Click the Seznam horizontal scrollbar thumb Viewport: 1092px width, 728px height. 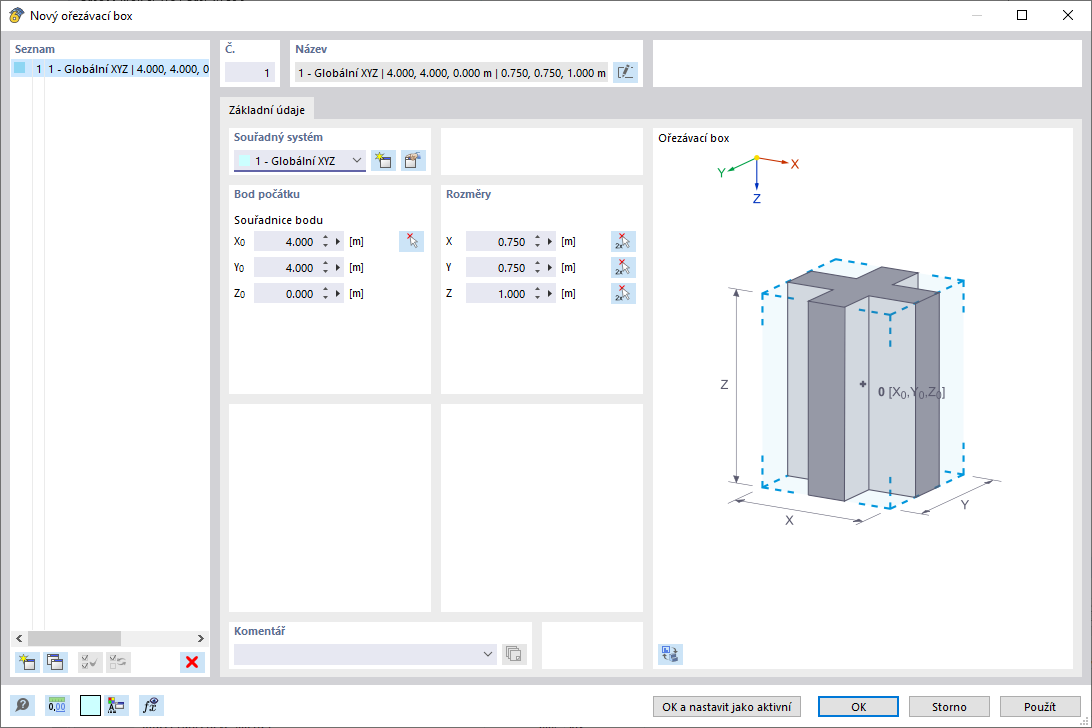(x=74, y=638)
